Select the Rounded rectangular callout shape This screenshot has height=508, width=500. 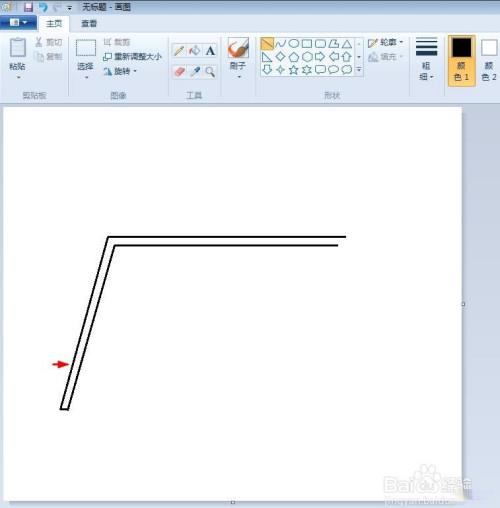pyautogui.click(x=320, y=70)
